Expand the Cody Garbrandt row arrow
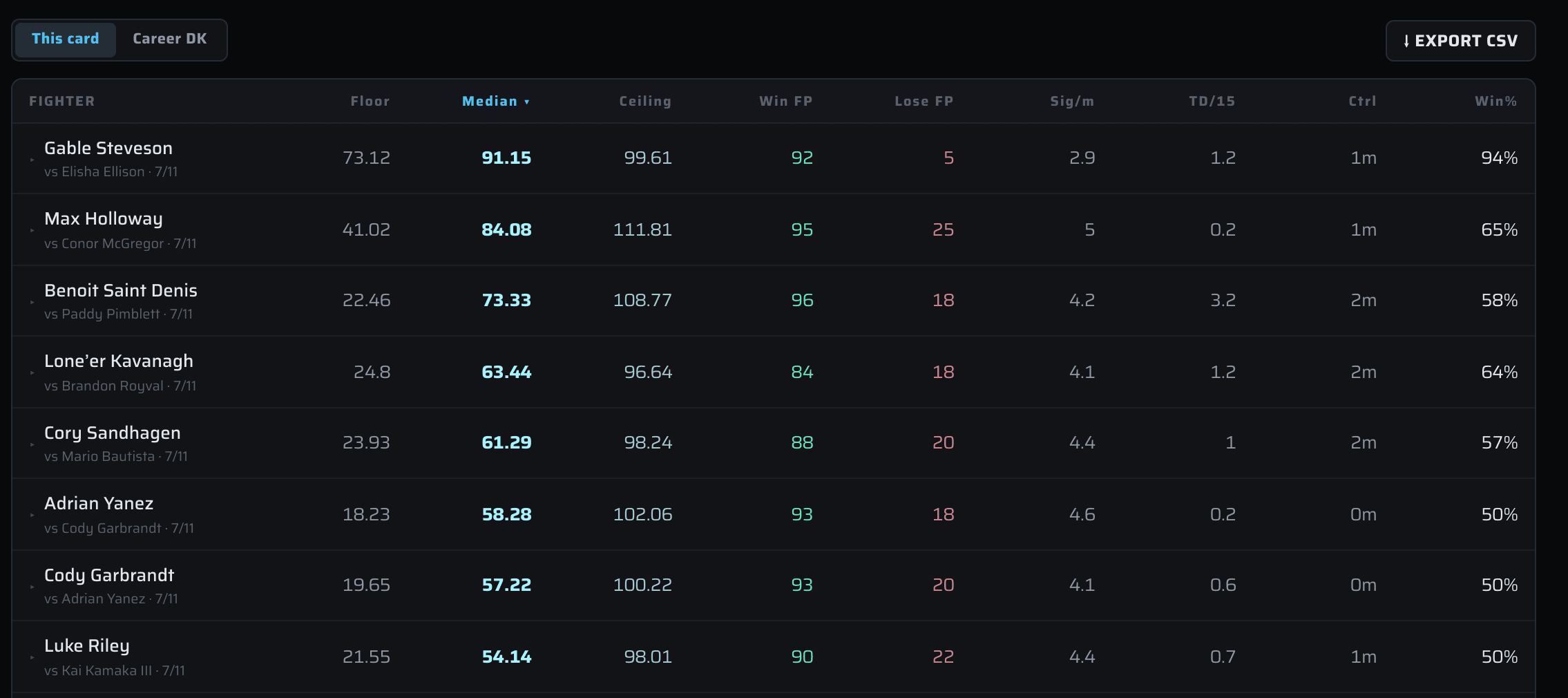 point(32,587)
